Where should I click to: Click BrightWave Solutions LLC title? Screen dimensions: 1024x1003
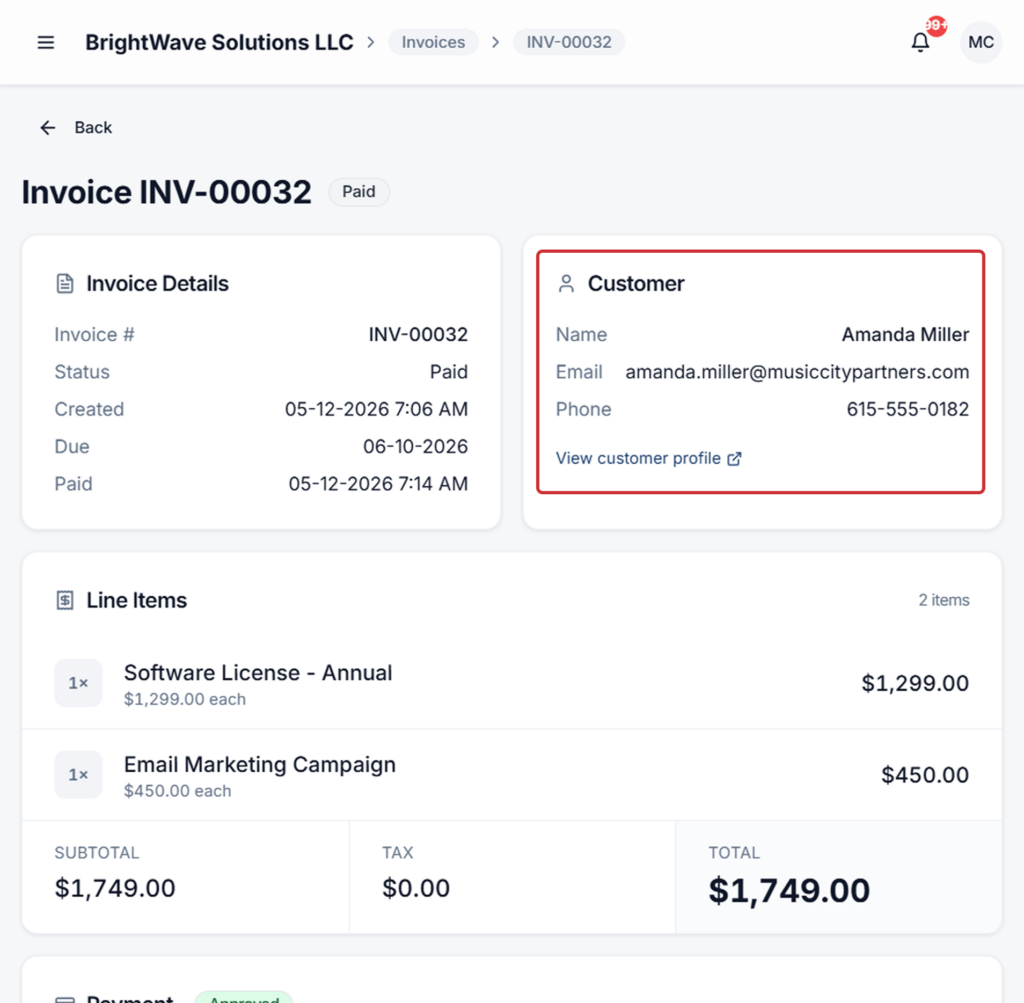[219, 42]
